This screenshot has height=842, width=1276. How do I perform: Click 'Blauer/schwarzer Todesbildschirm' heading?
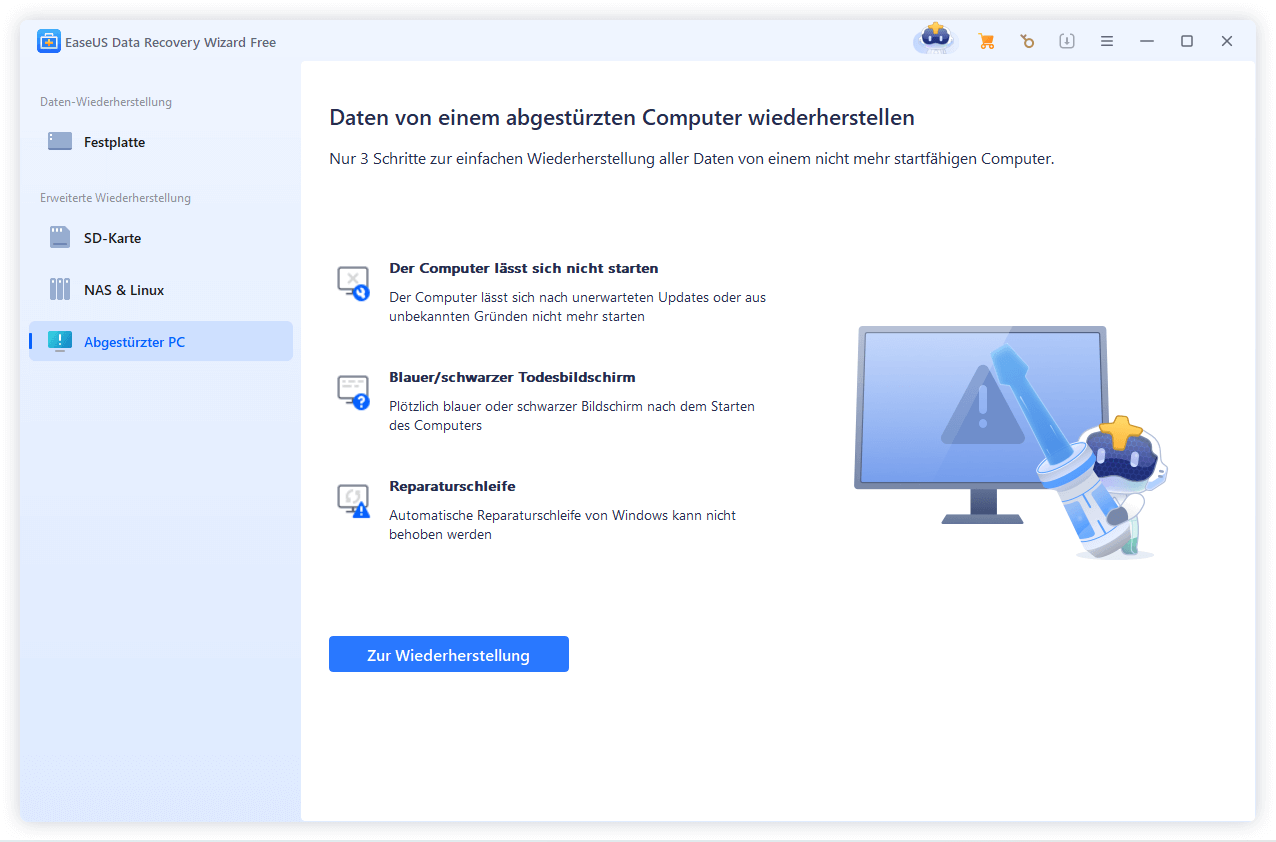512,378
